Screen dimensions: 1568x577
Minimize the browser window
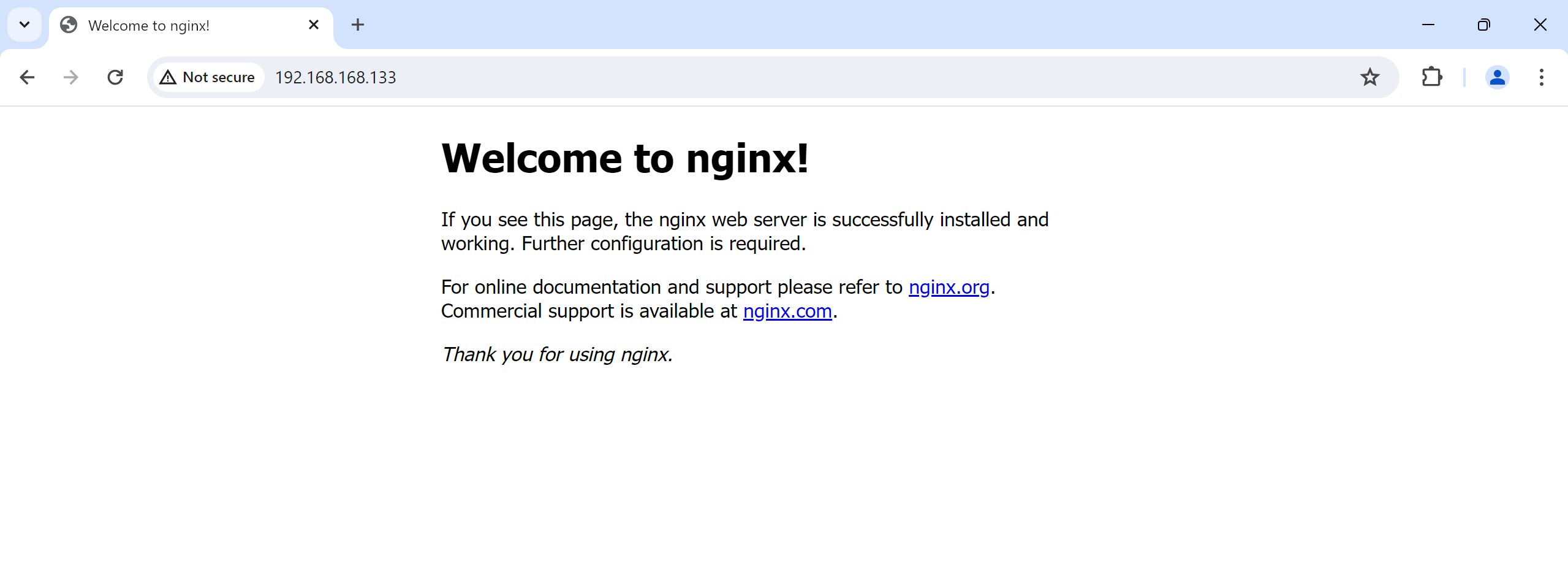point(1428,25)
